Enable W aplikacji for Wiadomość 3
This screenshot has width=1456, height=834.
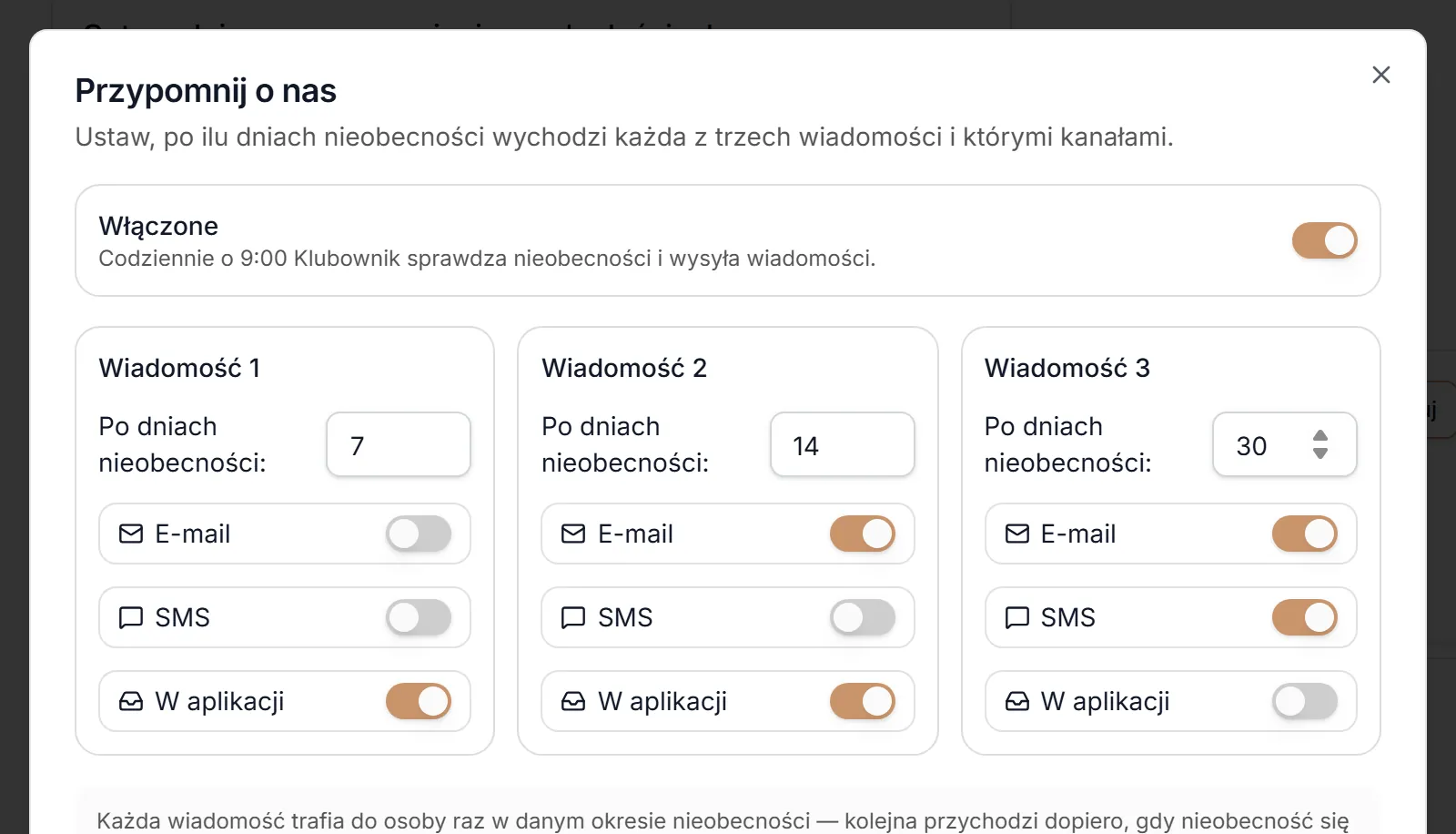pos(1304,701)
